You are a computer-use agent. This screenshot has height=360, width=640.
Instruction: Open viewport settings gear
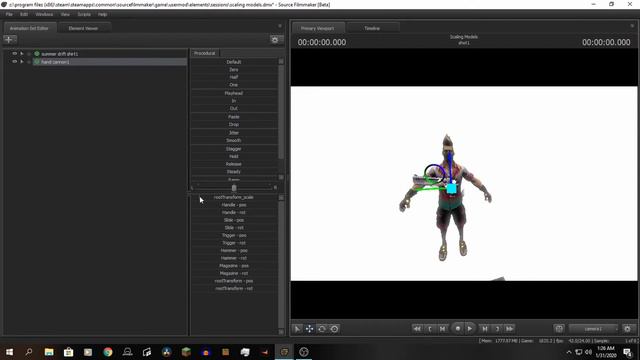(627, 329)
